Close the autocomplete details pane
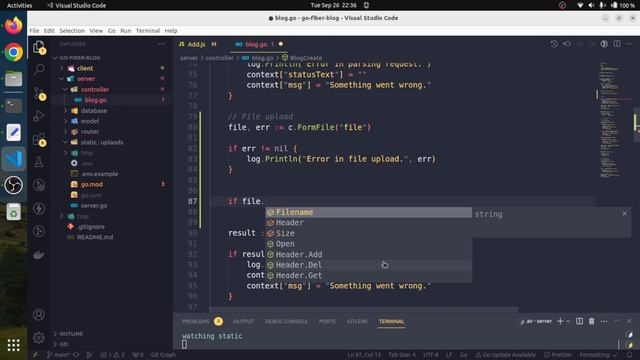Screen dimensions: 640x360 624,213
